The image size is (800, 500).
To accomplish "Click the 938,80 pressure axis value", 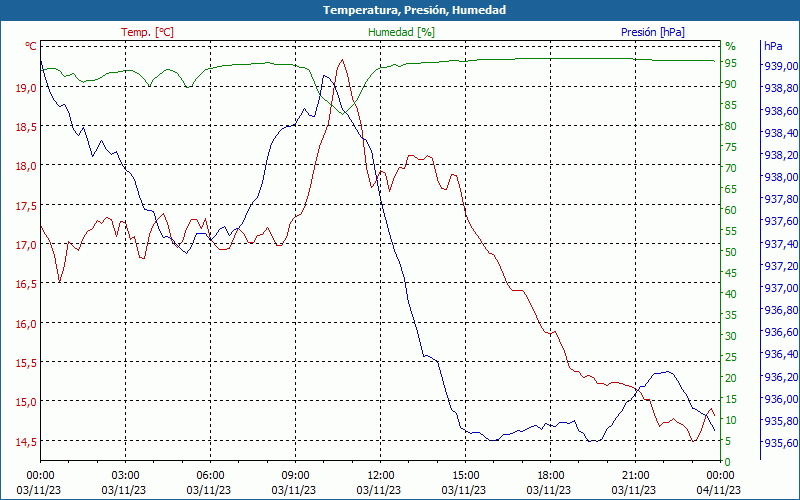I will coord(781,88).
